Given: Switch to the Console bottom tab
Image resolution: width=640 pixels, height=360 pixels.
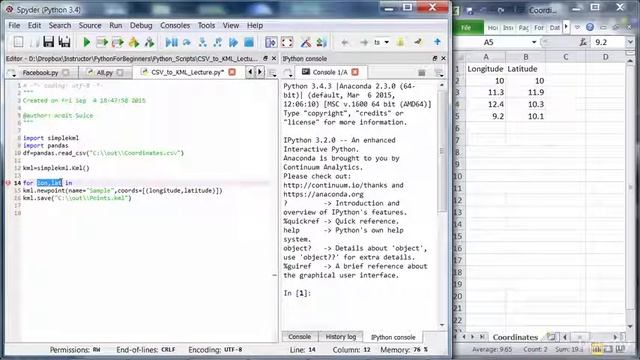Looking at the screenshot, I should click(x=300, y=337).
